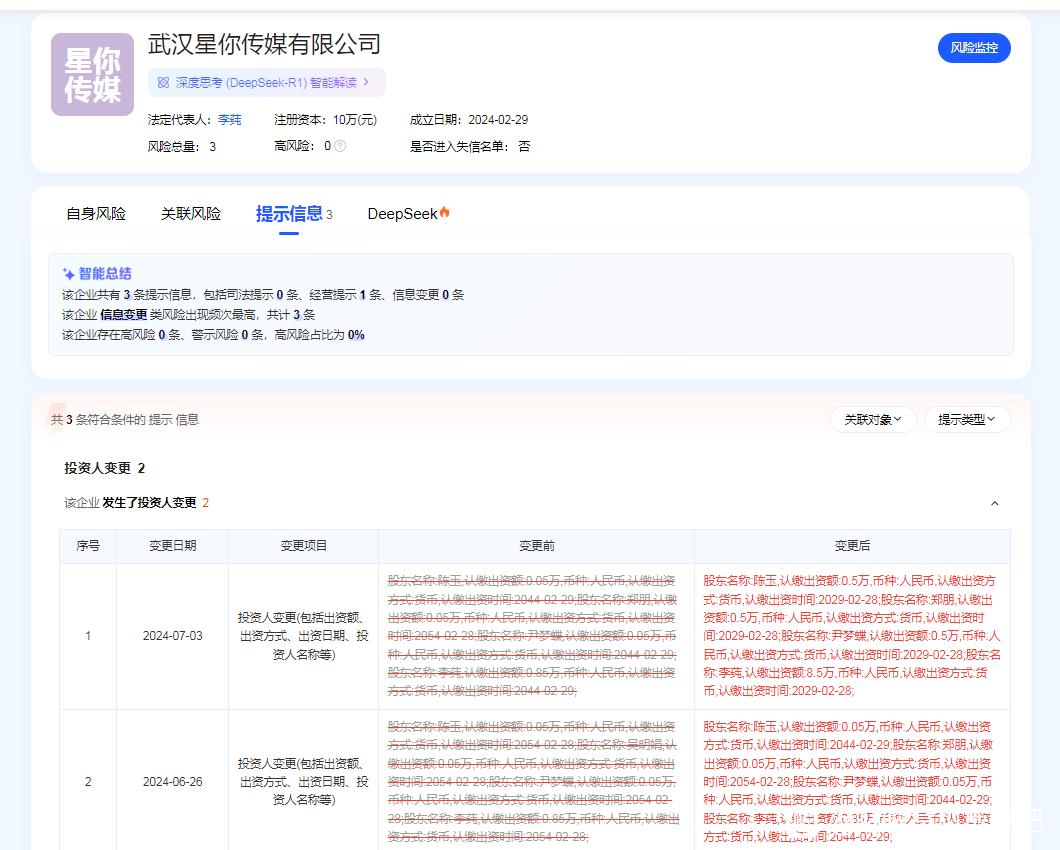Screen dimensions: 1060x850
Task: Switch to the 自身风险 tab
Action: (96, 214)
